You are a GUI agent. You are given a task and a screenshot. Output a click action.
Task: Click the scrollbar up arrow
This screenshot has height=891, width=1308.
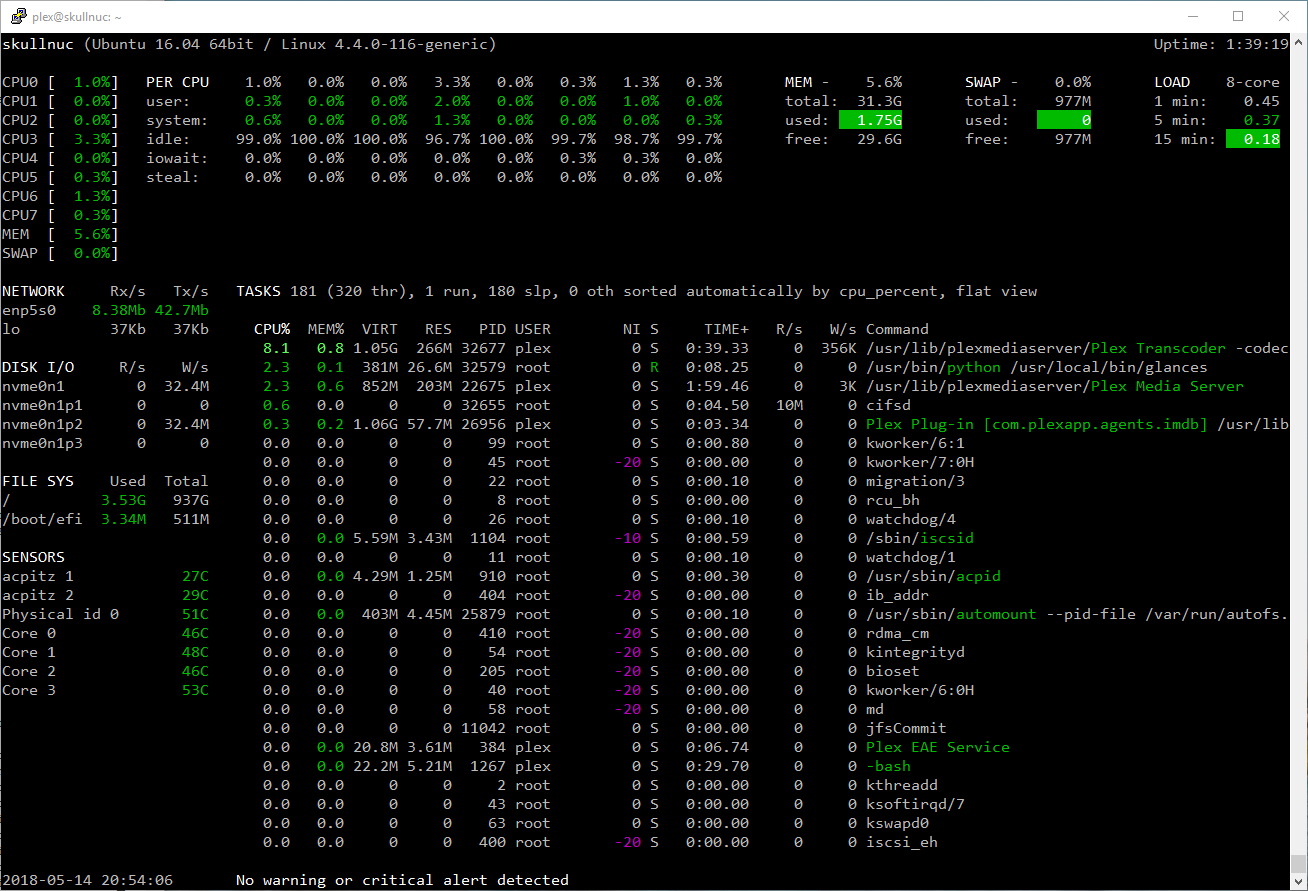tap(1298, 42)
